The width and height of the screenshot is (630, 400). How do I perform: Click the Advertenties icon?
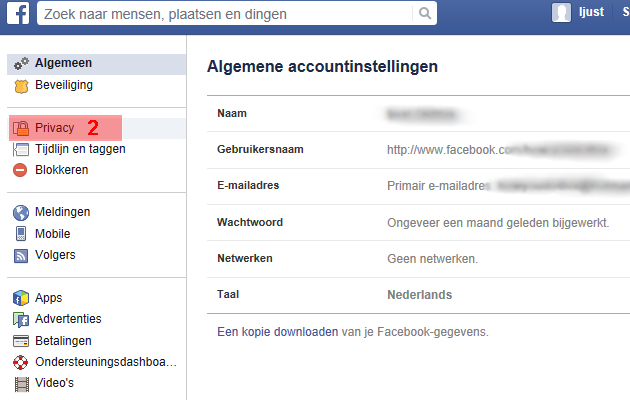point(21,320)
